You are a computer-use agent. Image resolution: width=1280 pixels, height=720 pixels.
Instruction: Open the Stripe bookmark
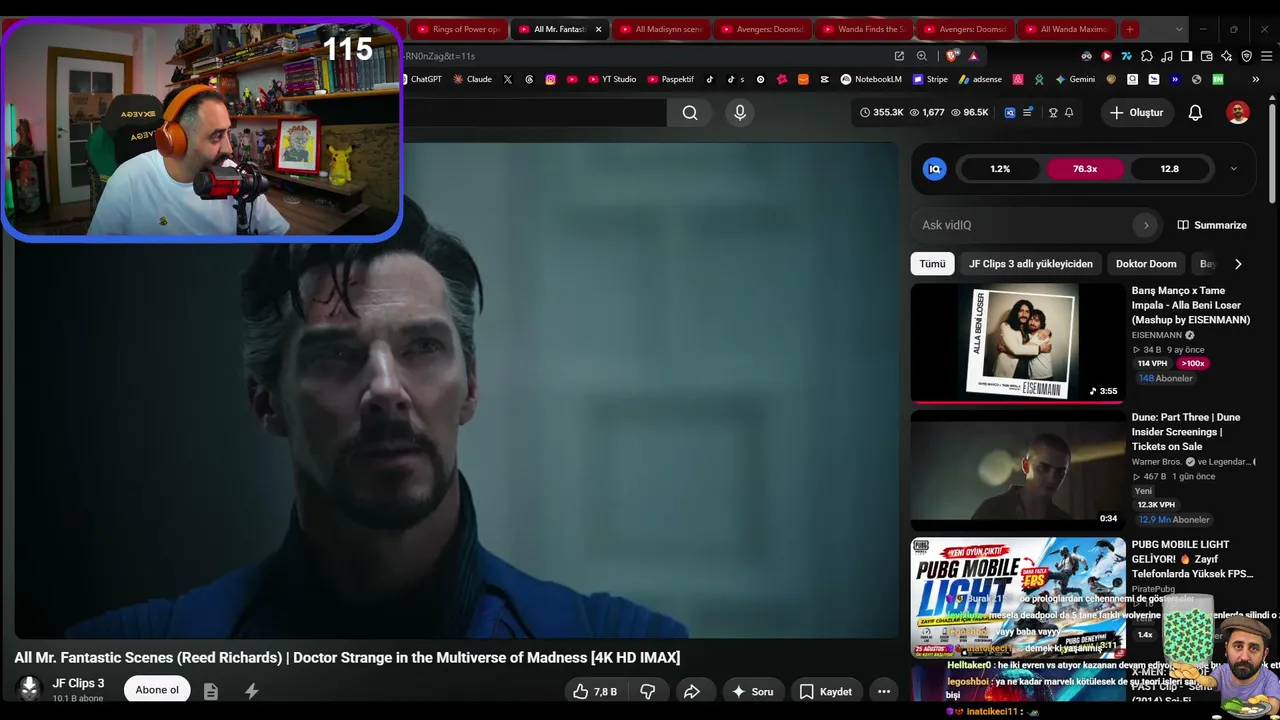coord(929,79)
